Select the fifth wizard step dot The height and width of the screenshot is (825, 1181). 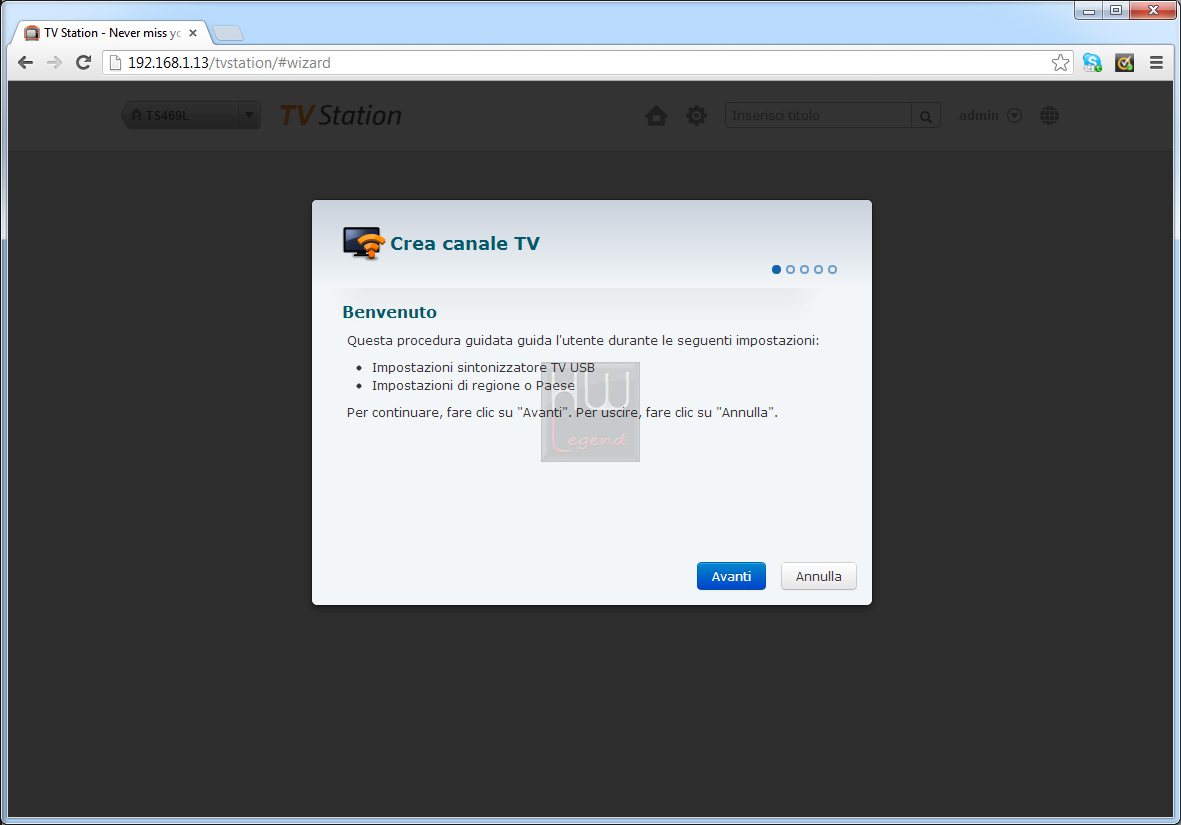(x=832, y=270)
